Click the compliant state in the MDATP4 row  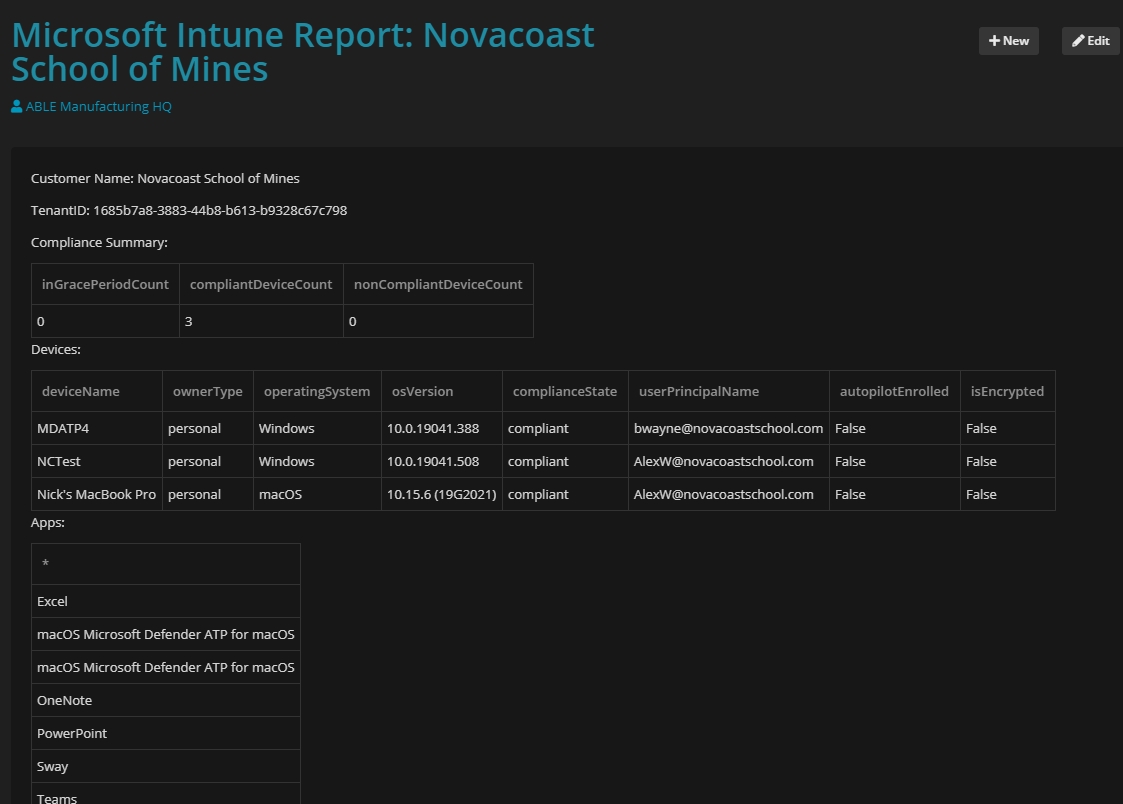(565, 428)
